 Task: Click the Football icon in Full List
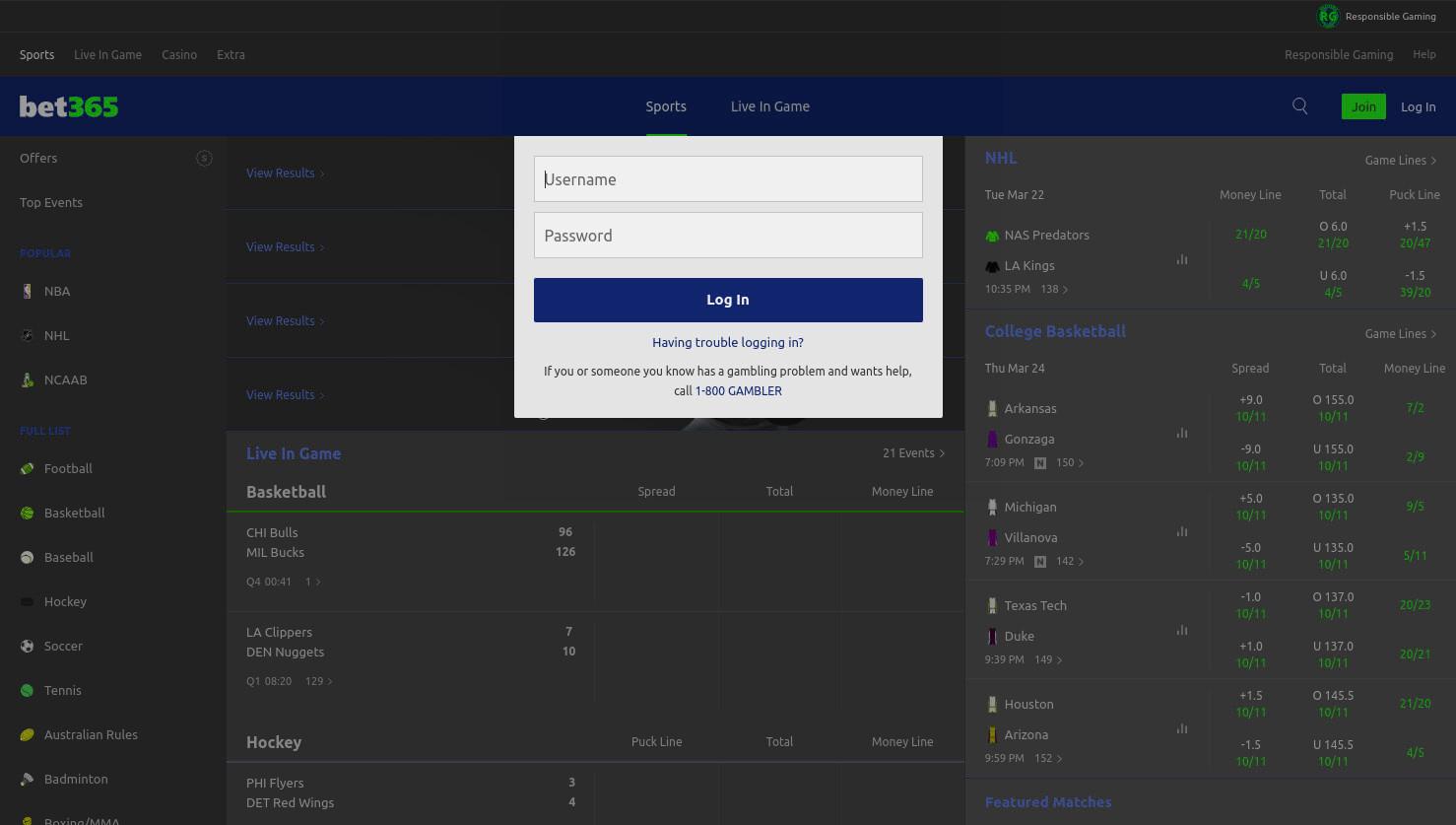coord(27,468)
